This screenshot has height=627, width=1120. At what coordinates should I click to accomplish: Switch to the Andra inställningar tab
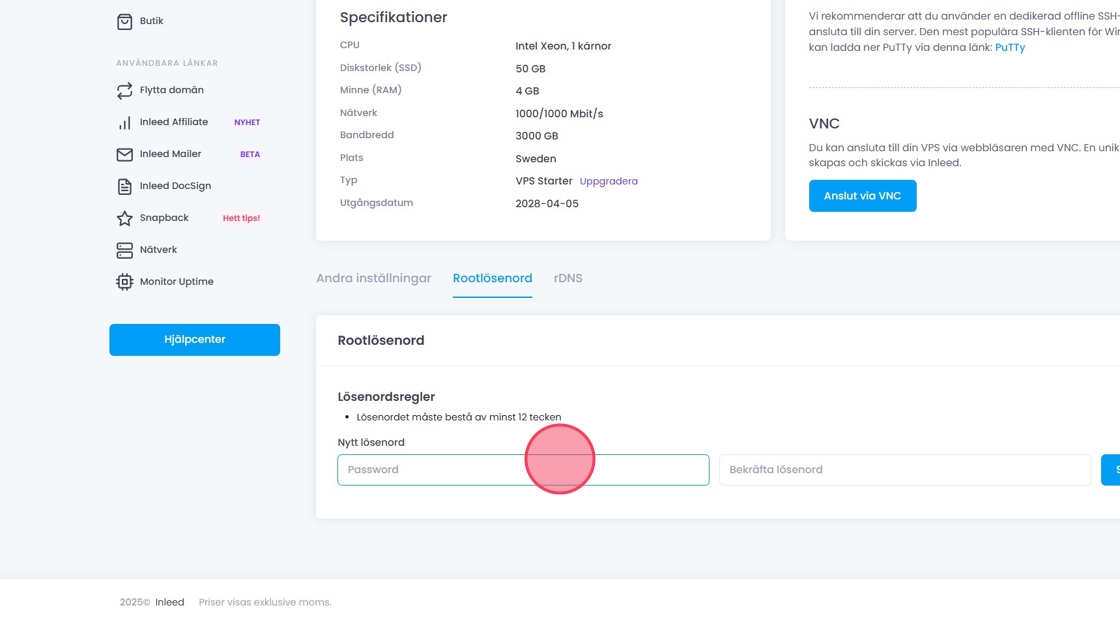[374, 278]
